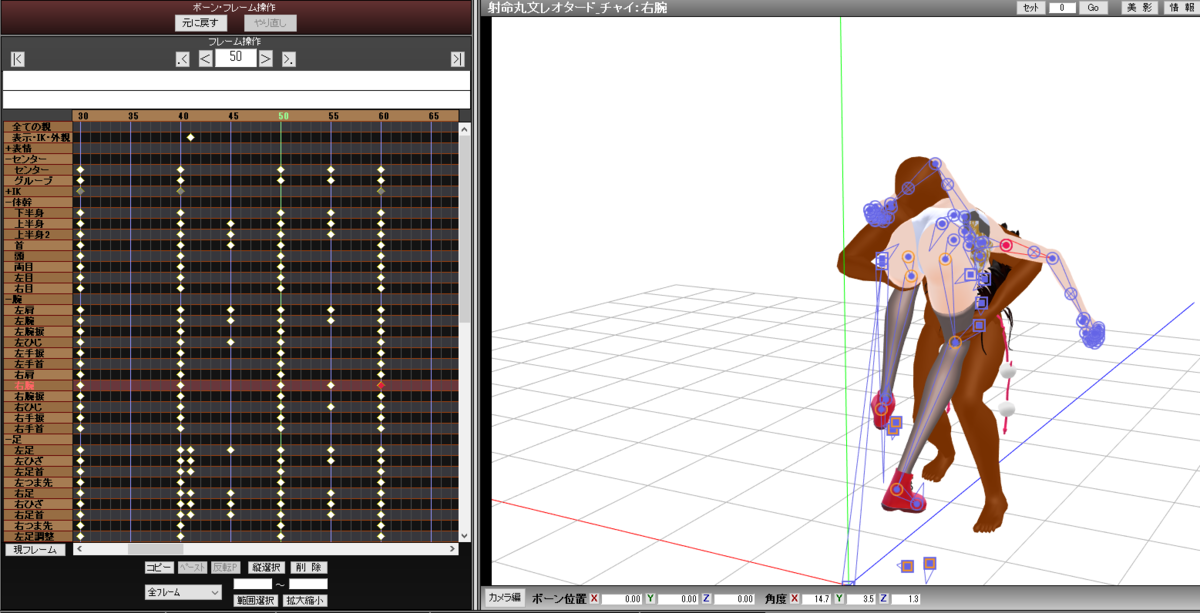Go to previous keyframe (.< button)
This screenshot has width=1200, height=613.
182,59
